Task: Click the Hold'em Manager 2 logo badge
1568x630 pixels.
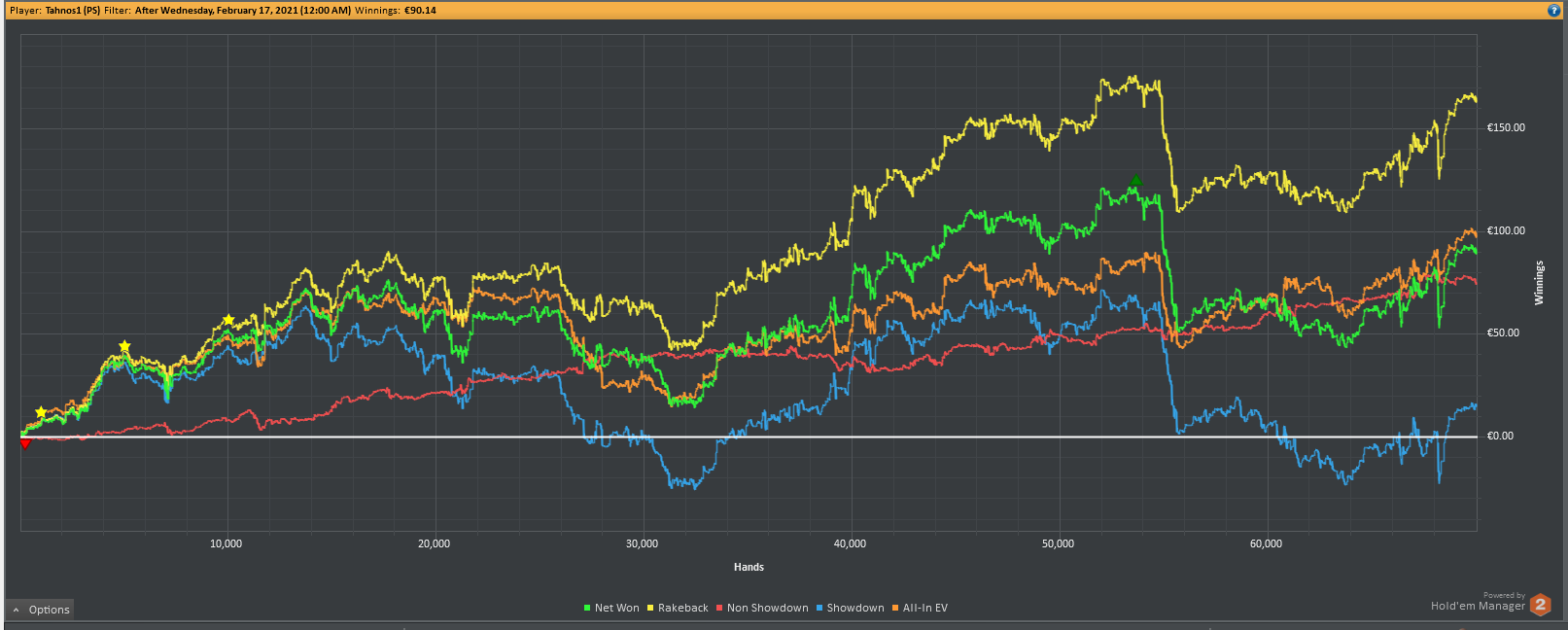Action: 1541,605
